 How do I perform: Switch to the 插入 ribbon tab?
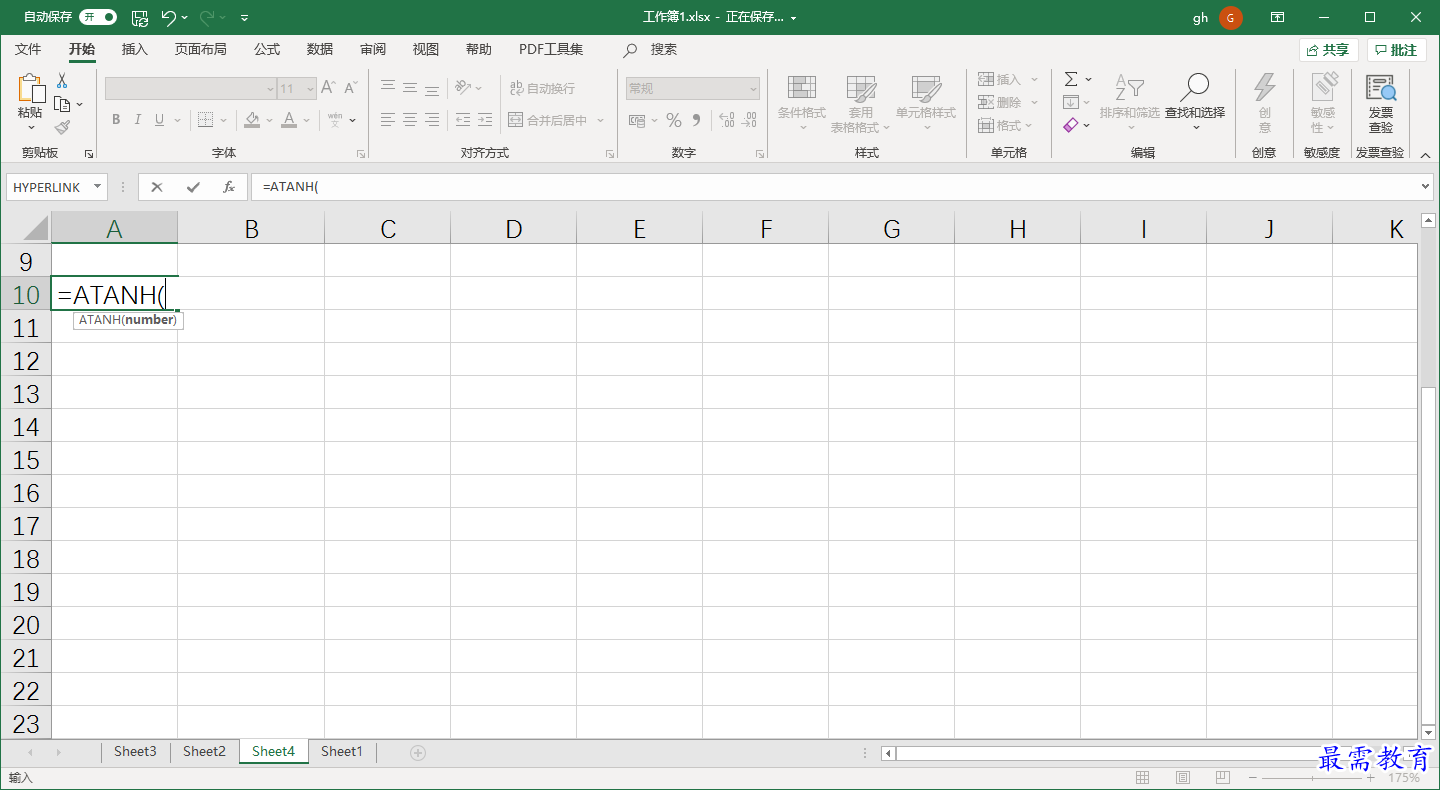(x=134, y=49)
